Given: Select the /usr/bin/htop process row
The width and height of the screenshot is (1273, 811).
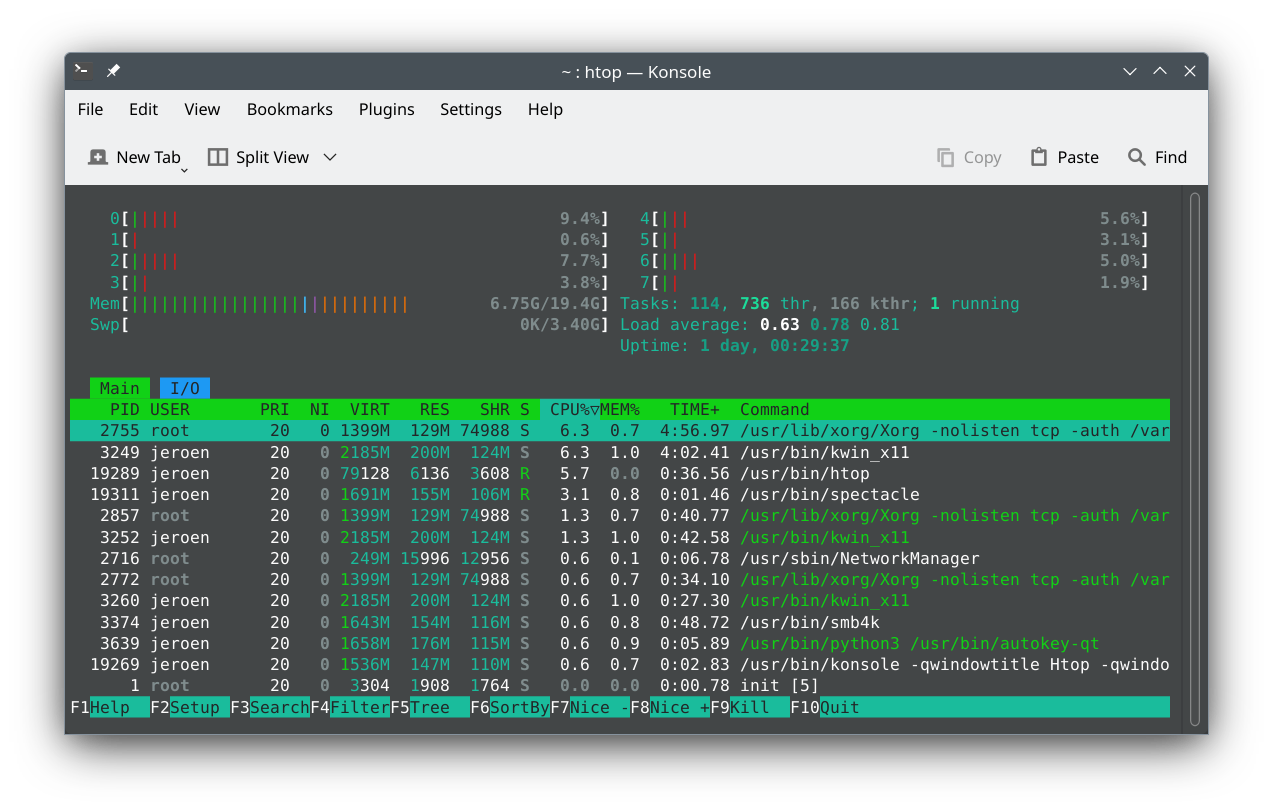Looking at the screenshot, I should (x=620, y=473).
